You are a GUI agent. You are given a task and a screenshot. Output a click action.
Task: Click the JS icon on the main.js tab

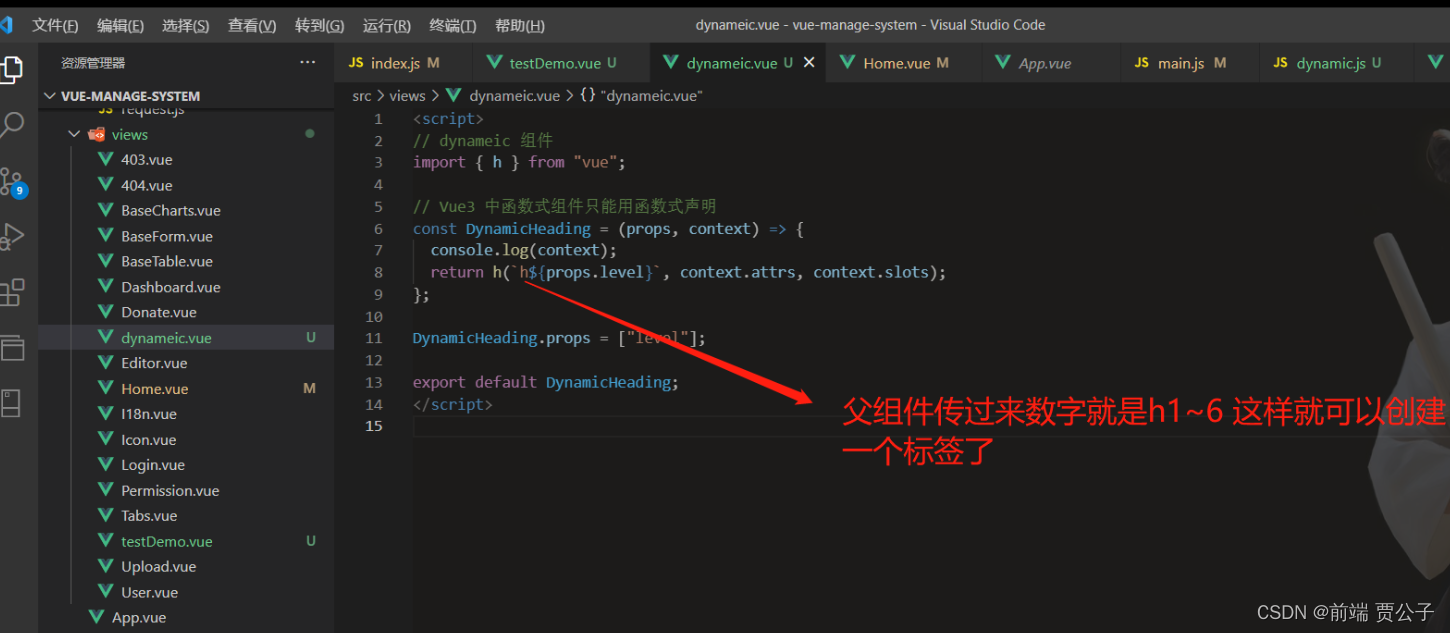point(1142,62)
